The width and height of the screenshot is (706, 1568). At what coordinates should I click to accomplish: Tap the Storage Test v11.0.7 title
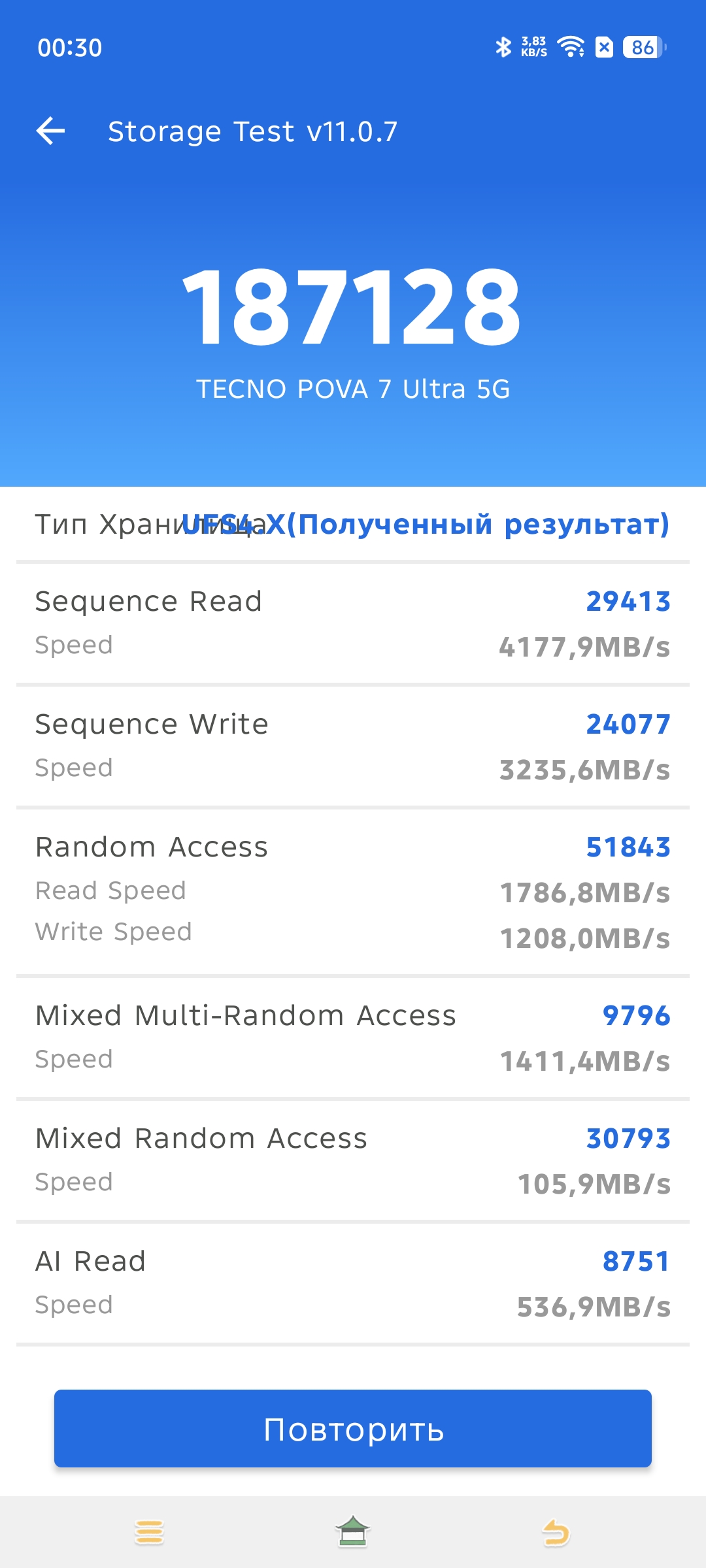click(252, 131)
